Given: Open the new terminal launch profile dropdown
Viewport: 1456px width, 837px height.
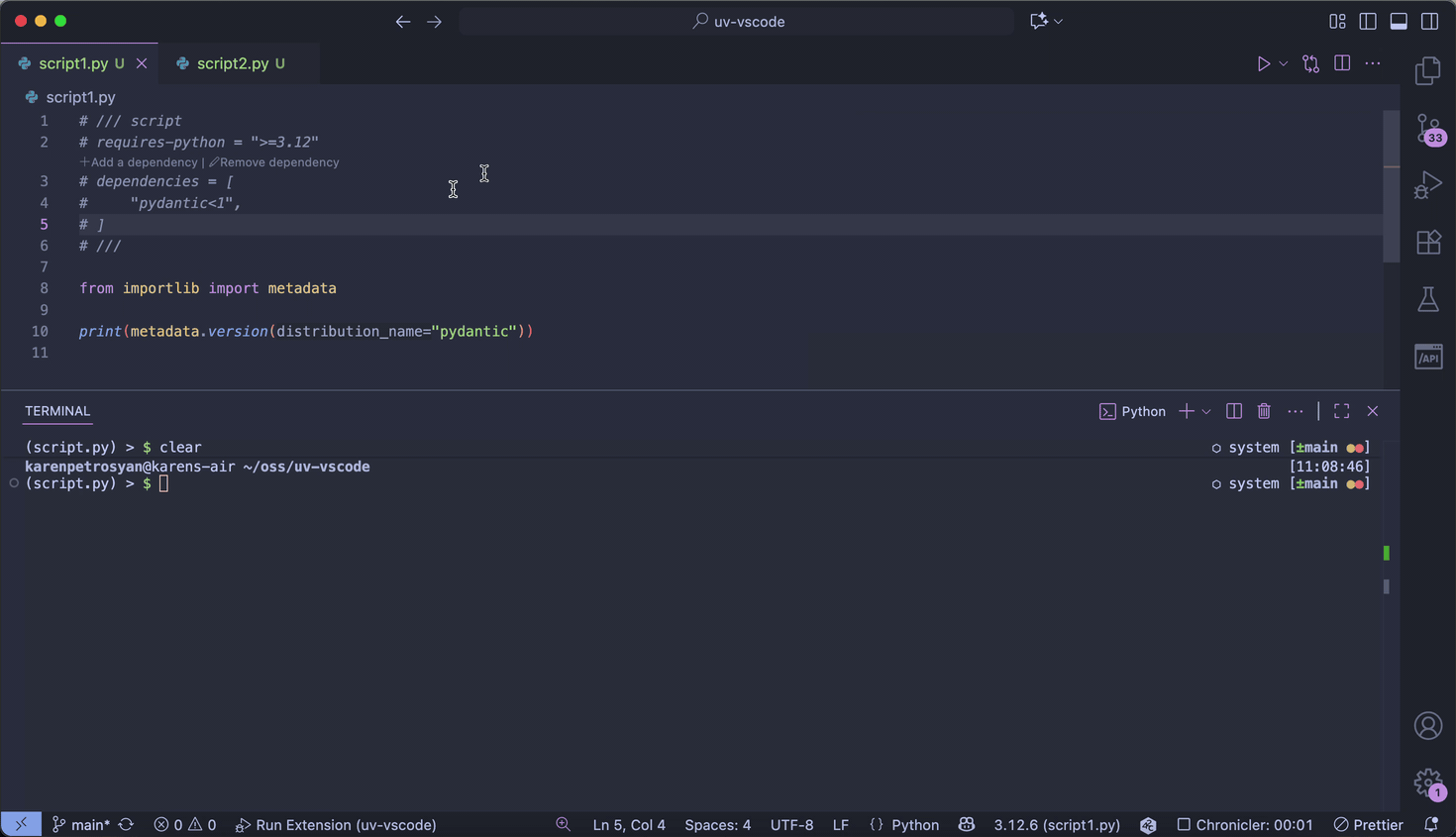Looking at the screenshot, I should [1206, 411].
